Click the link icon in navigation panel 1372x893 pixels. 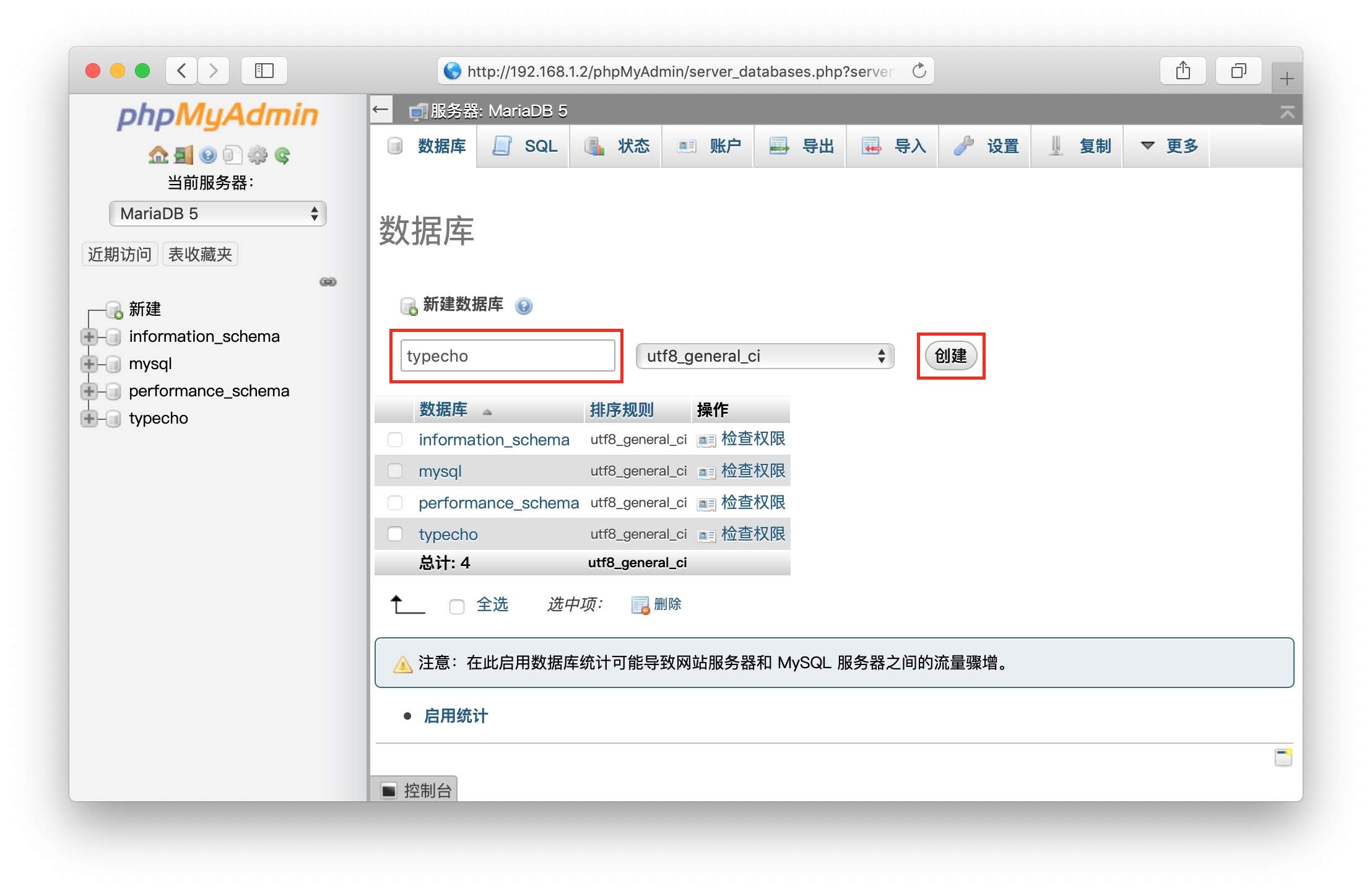328,282
